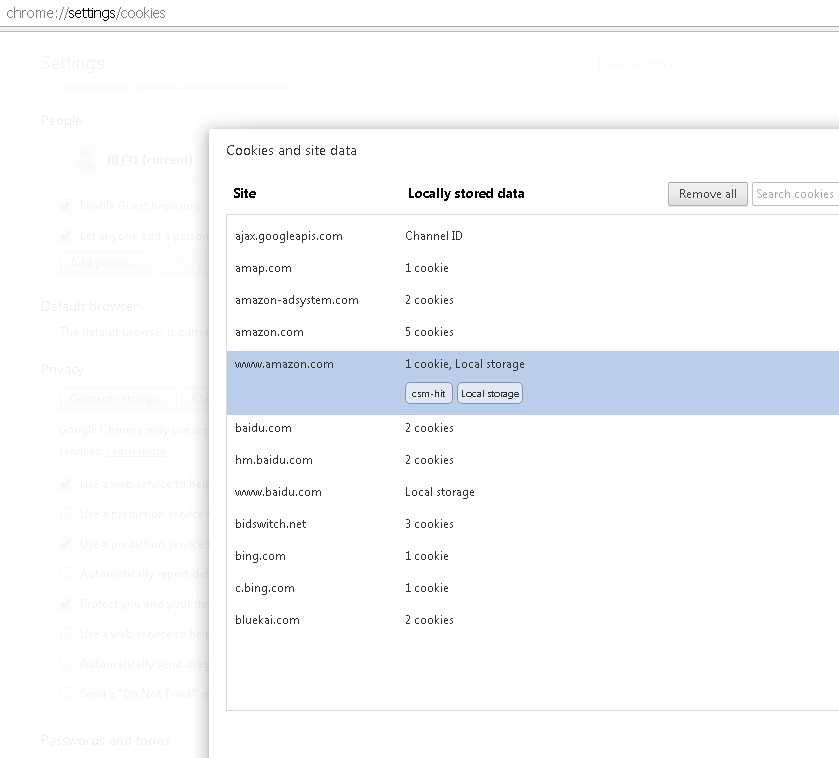Select the www.baidu.com site row
This screenshot has width=839, height=758.
pos(532,492)
